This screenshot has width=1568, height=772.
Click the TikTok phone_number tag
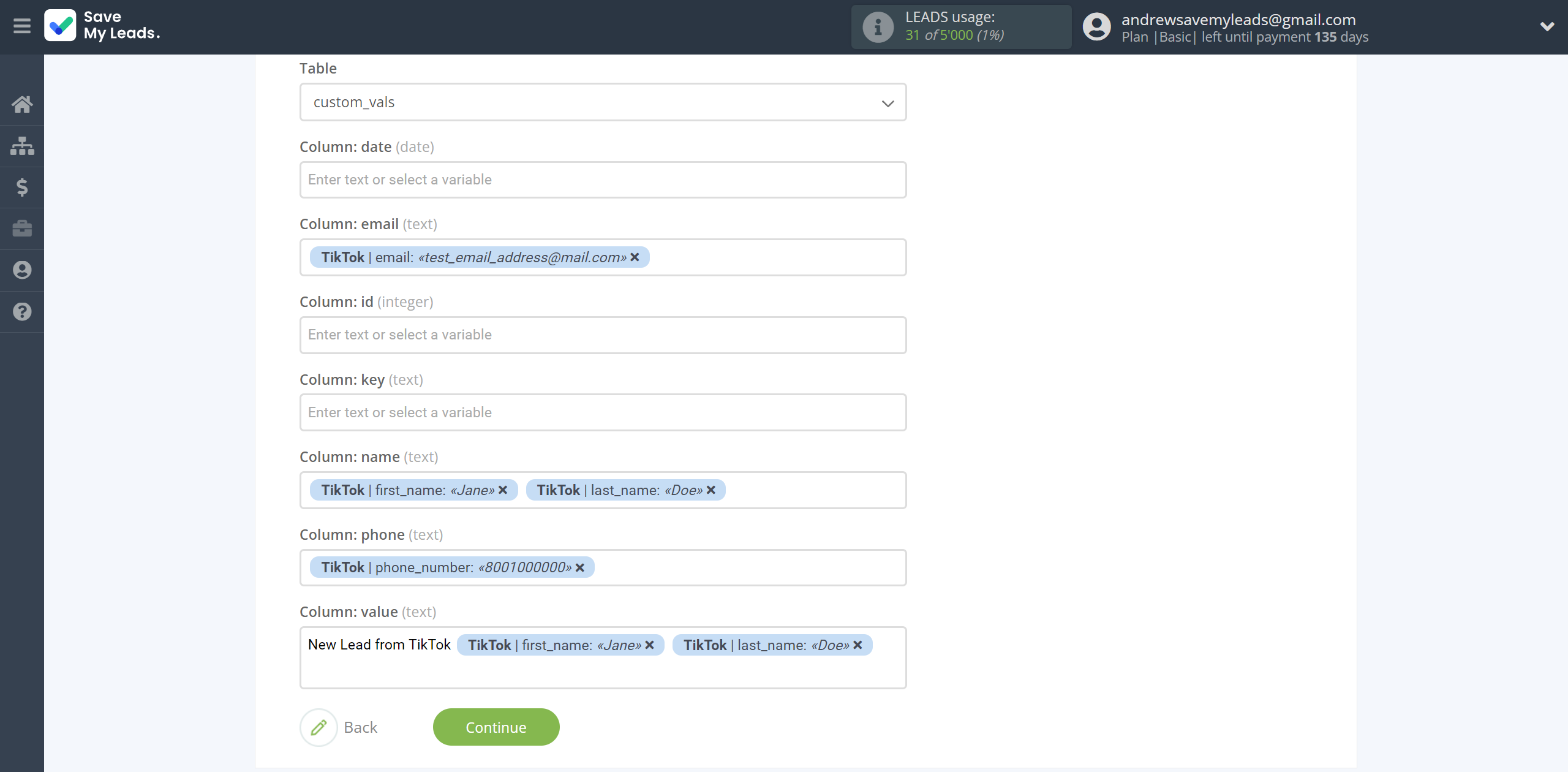[452, 568]
